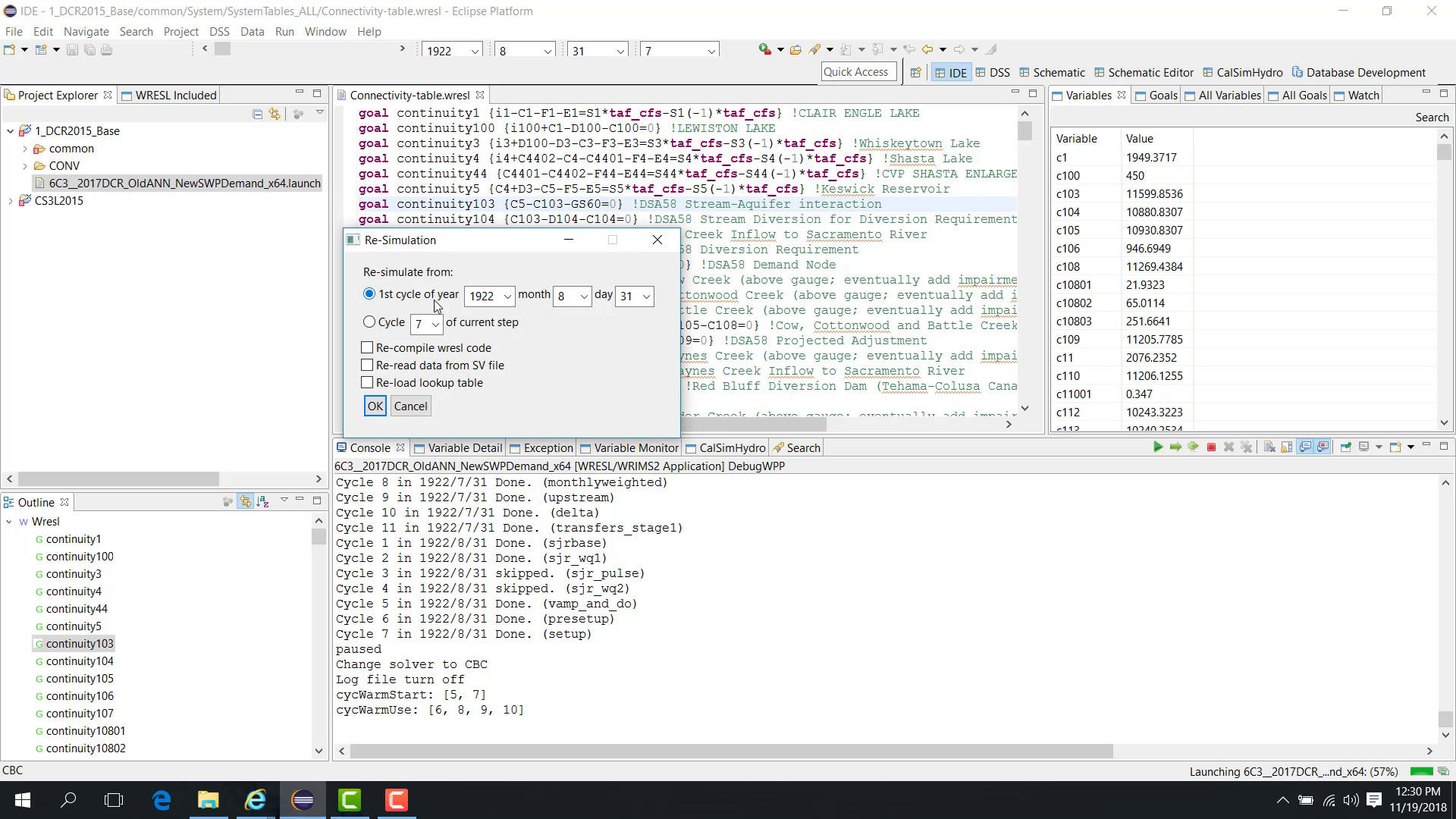Click Remove All Terminated Launches icon

(1246, 447)
